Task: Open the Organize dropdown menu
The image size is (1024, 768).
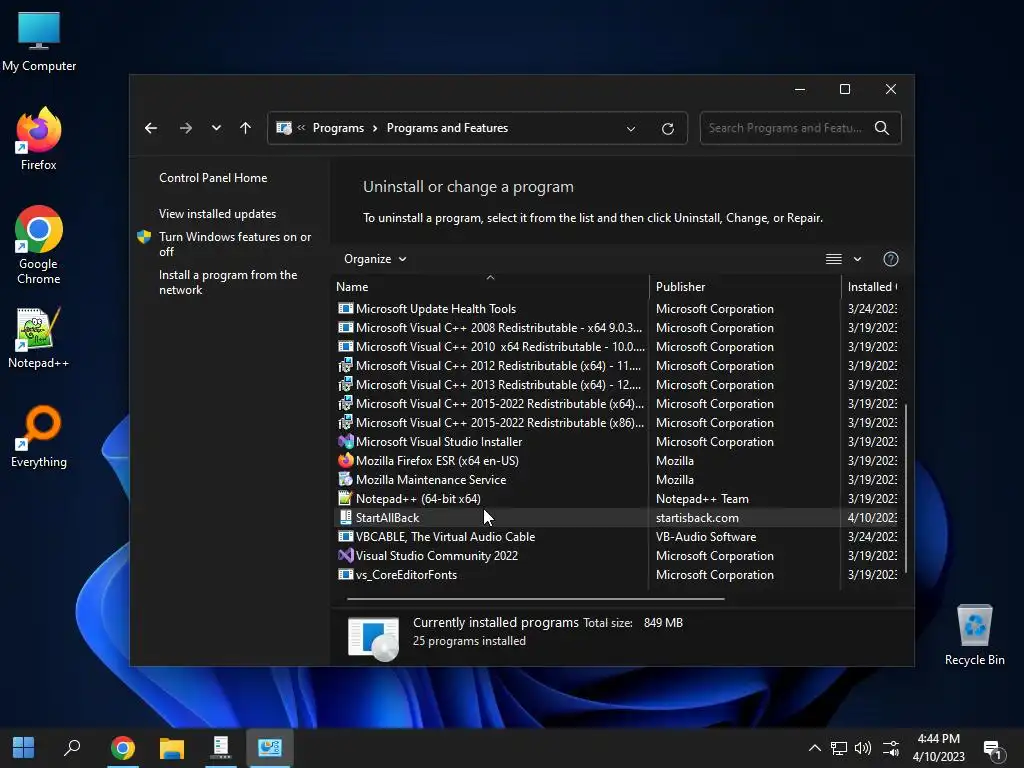Action: (375, 259)
